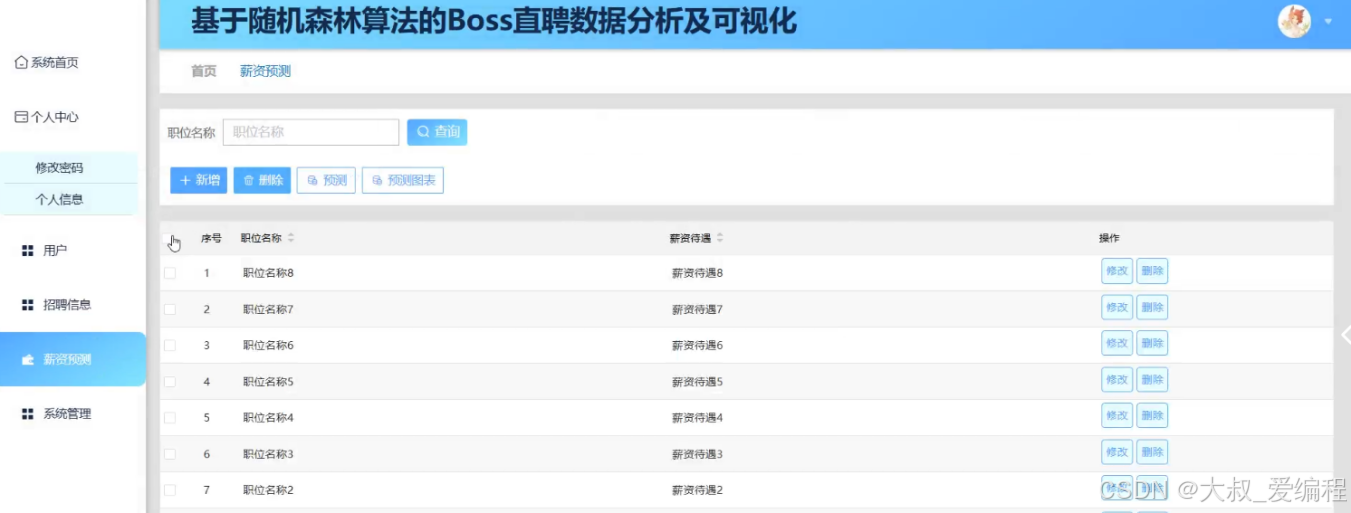Expand 个人中心 sidebar menu

tap(47, 117)
